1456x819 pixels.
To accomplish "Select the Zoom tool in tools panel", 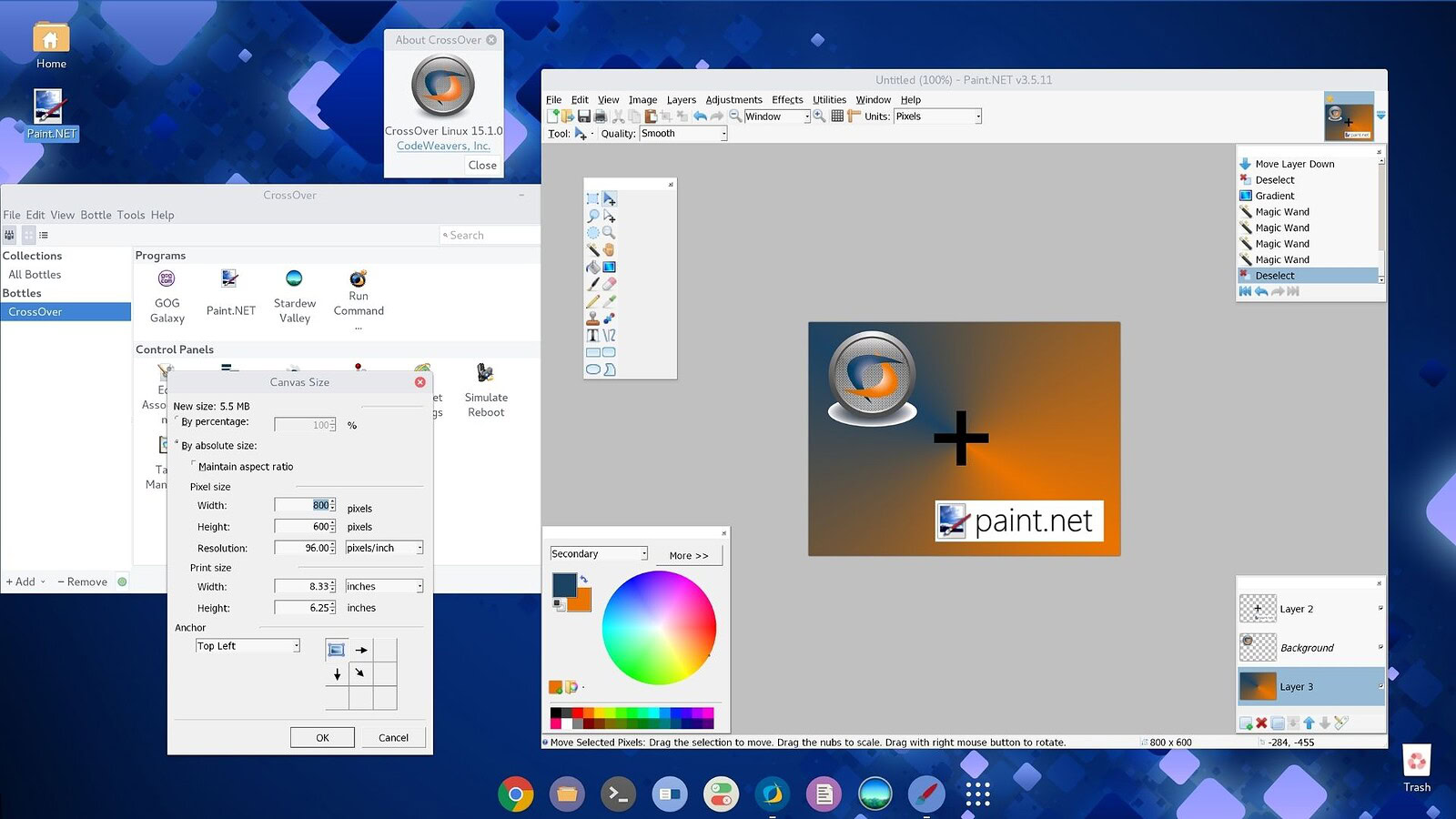I will [610, 233].
